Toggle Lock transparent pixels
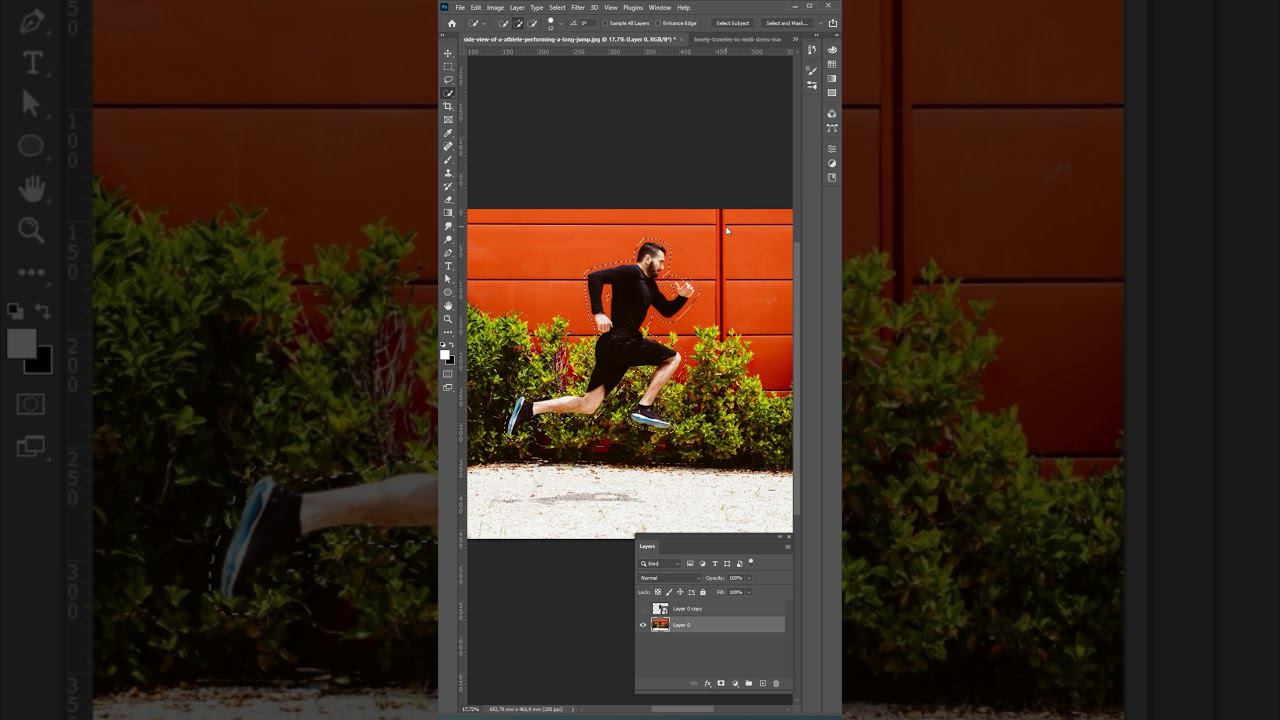Screen dimensions: 1280x720 (x=657, y=592)
